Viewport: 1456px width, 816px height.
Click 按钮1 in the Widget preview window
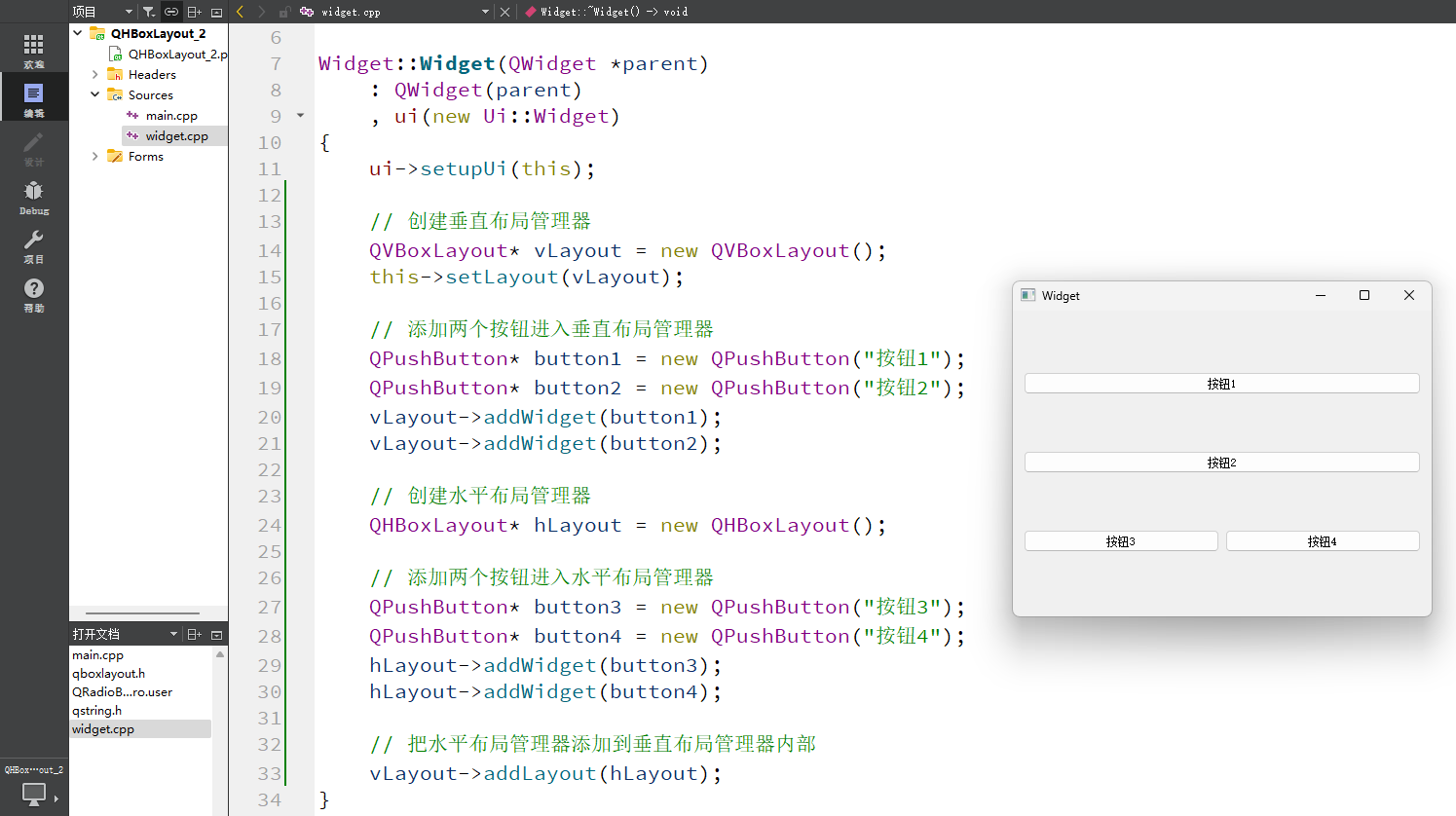[1221, 383]
